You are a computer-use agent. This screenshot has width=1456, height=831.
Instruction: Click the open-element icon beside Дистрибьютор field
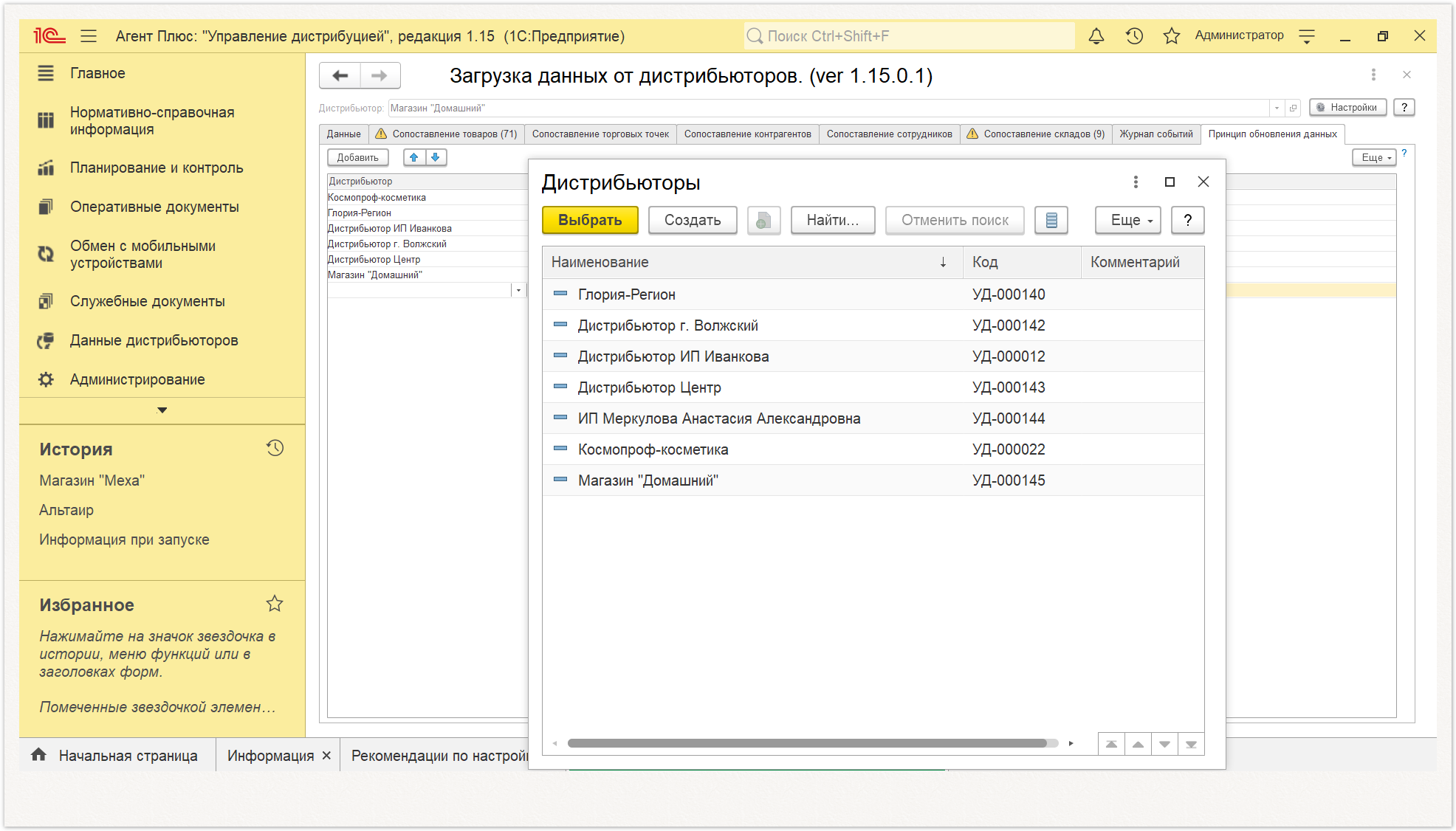tap(1293, 108)
